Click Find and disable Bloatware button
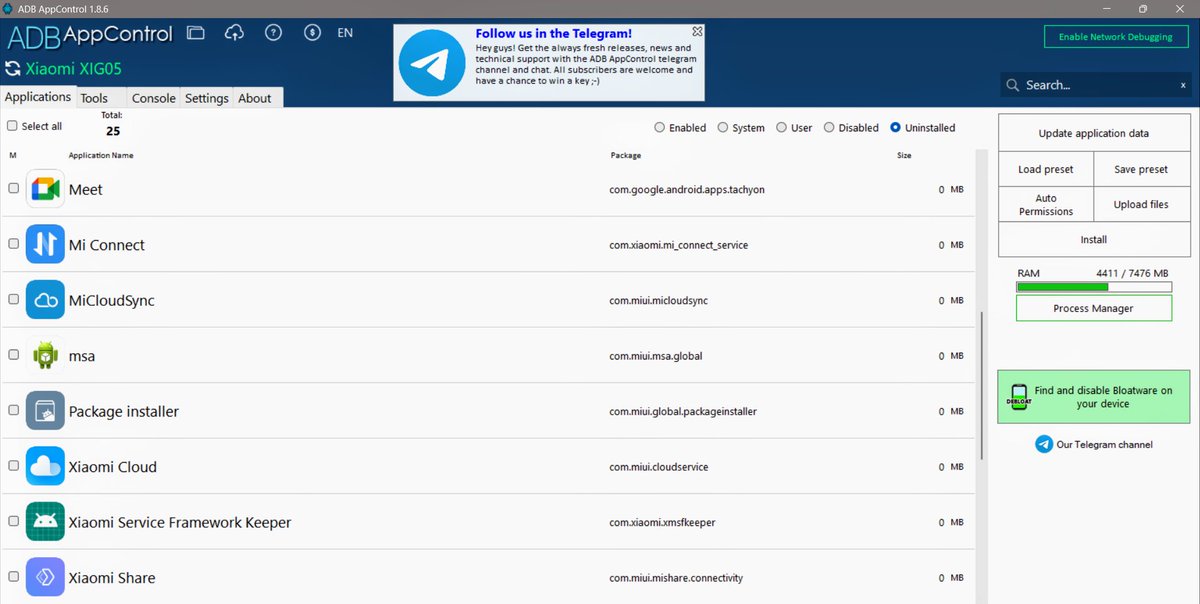1200x604 pixels. pyautogui.click(x=1093, y=397)
